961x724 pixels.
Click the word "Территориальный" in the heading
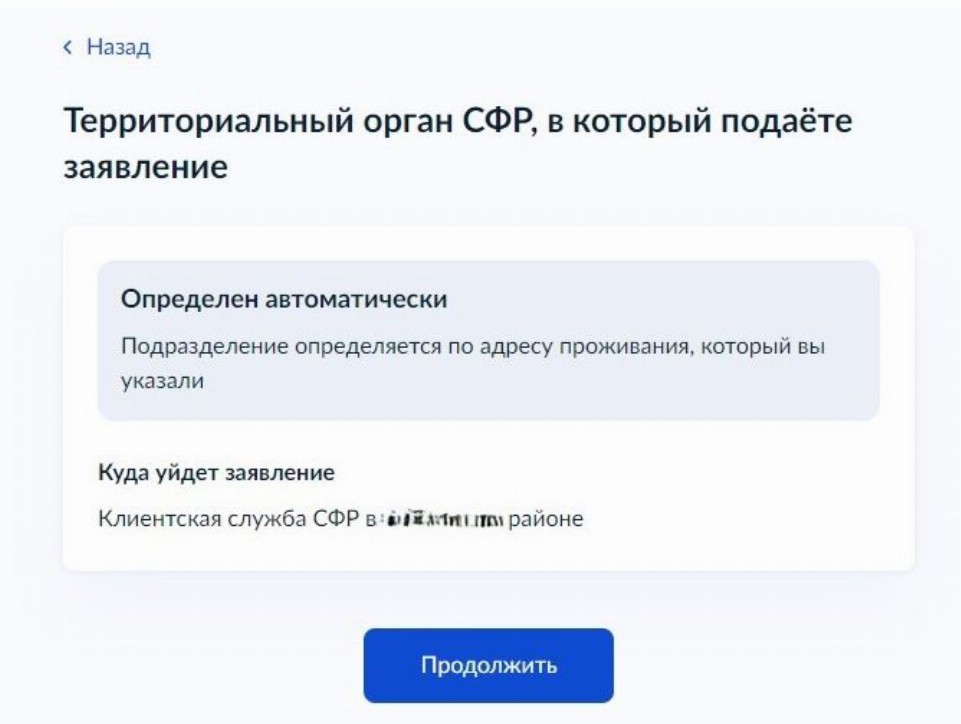click(209, 122)
